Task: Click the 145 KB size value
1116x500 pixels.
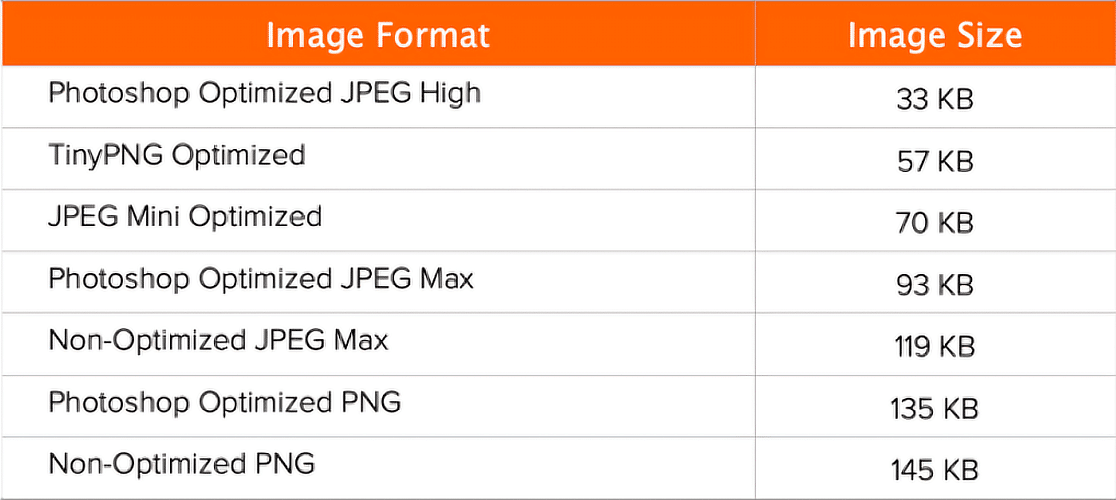Action: pyautogui.click(x=934, y=470)
